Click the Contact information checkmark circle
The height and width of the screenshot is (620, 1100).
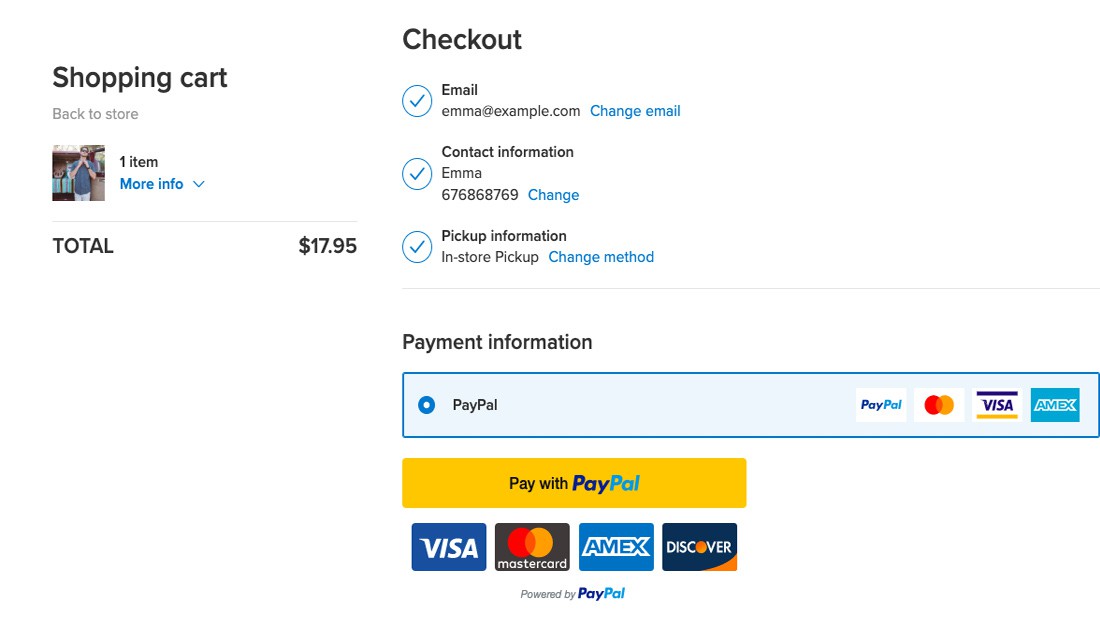417,174
